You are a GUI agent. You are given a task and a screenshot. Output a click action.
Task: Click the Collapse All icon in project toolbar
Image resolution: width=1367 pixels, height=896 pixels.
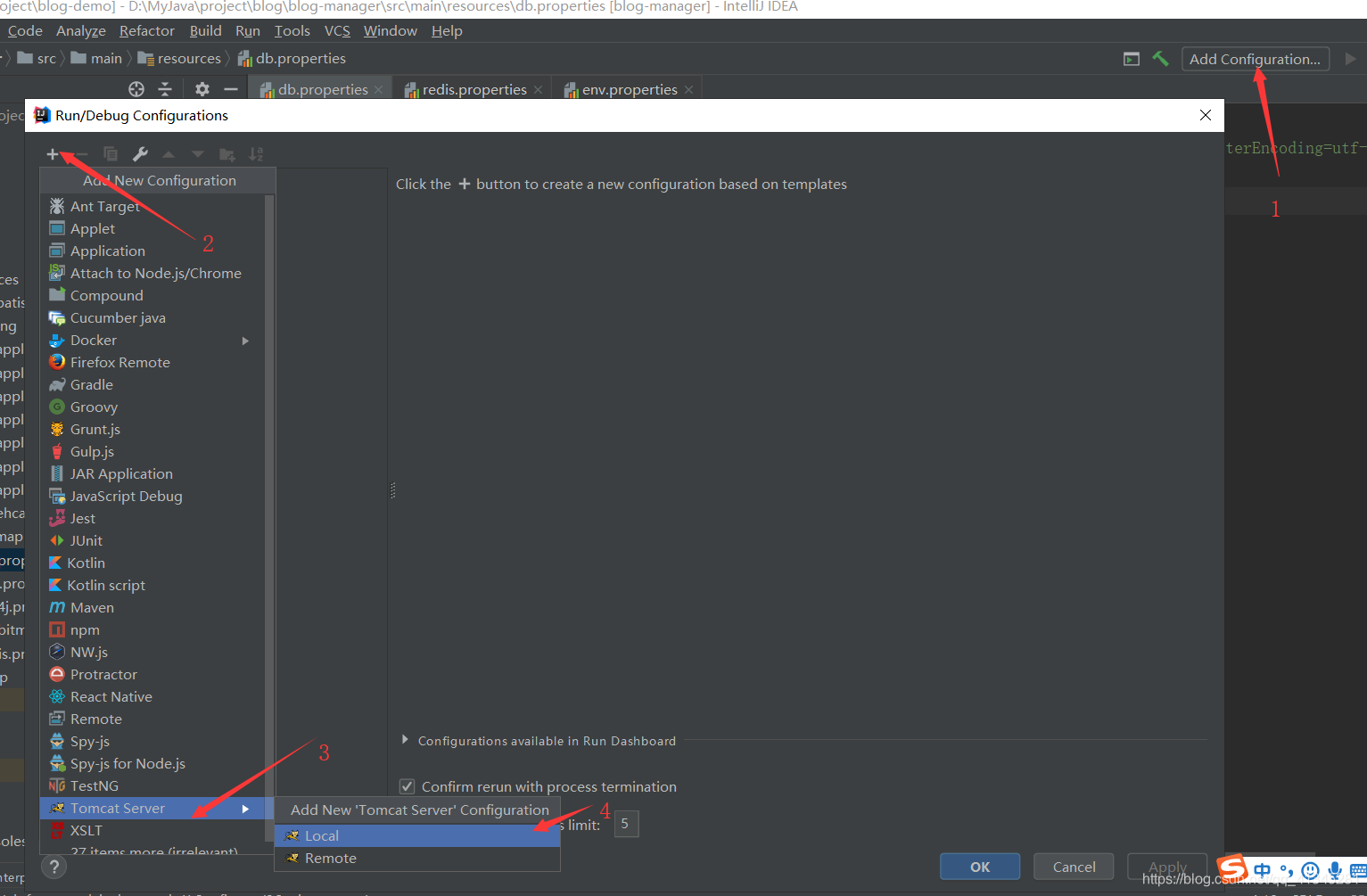coord(165,89)
